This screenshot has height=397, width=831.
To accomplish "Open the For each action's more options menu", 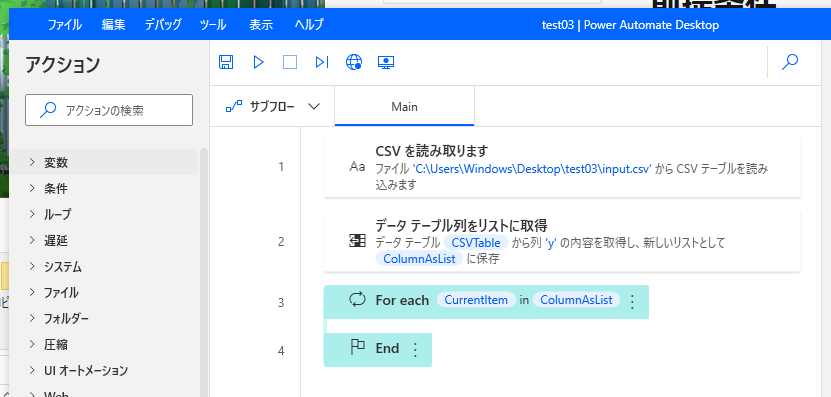I will coord(631,302).
